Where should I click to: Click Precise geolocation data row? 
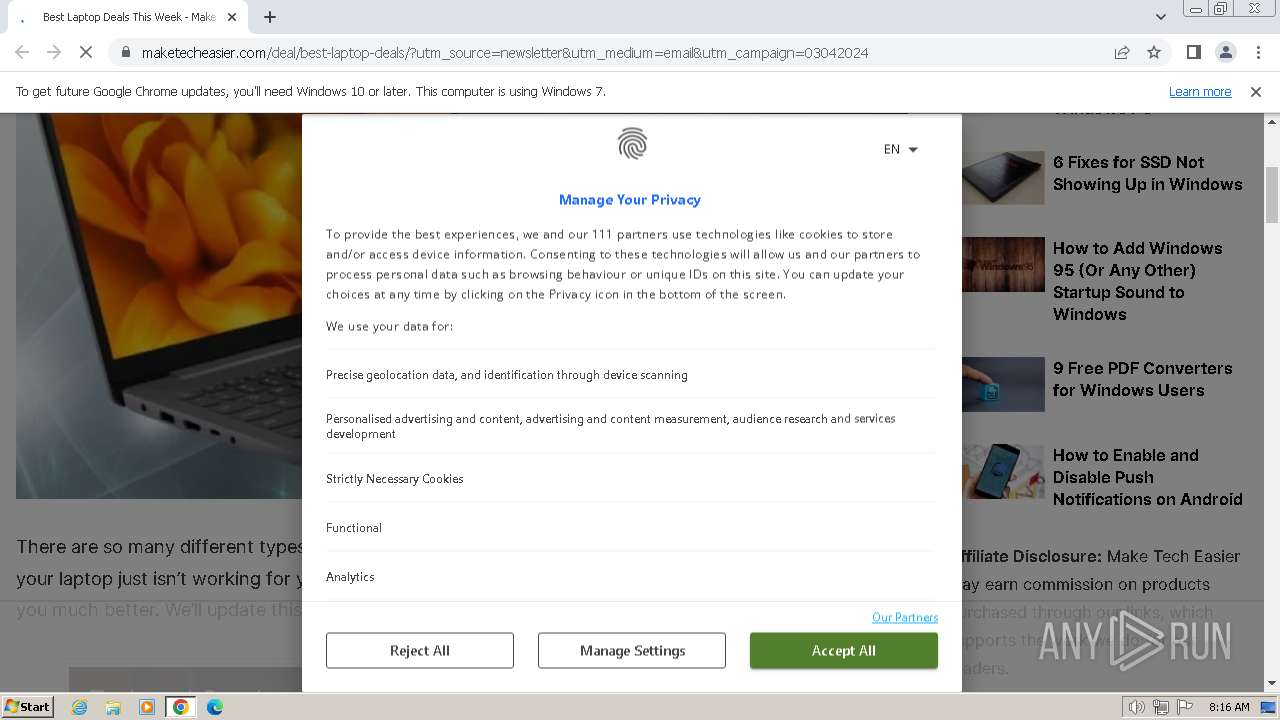point(632,375)
